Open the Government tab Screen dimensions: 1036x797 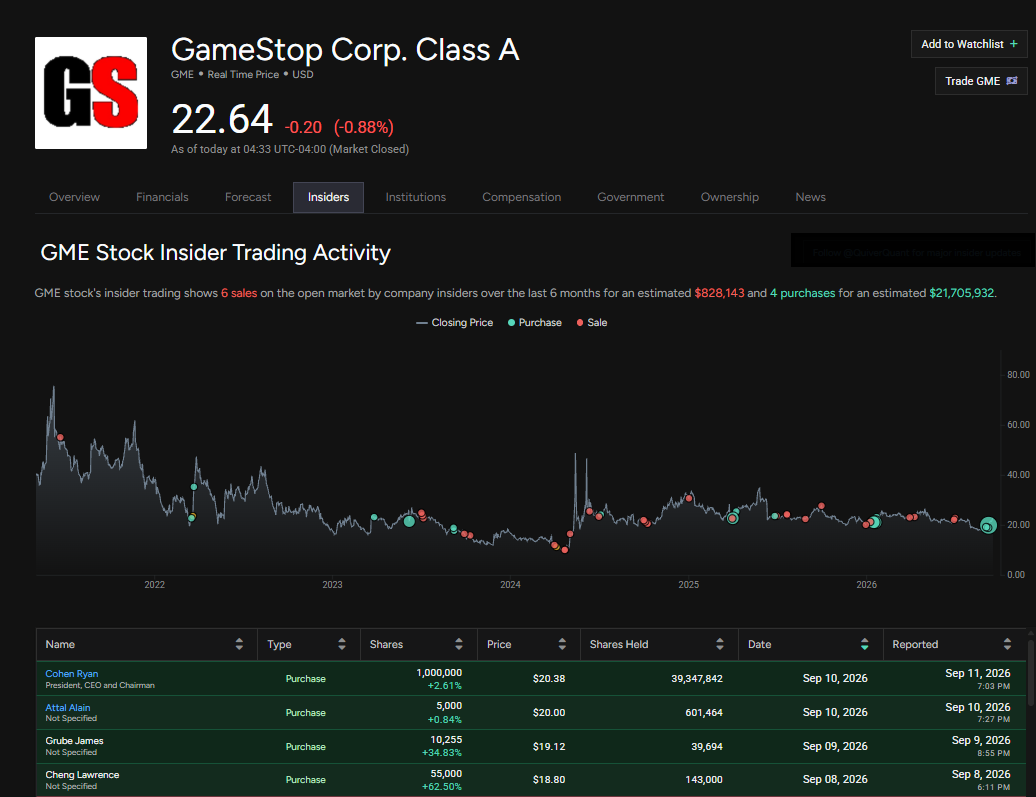(630, 197)
